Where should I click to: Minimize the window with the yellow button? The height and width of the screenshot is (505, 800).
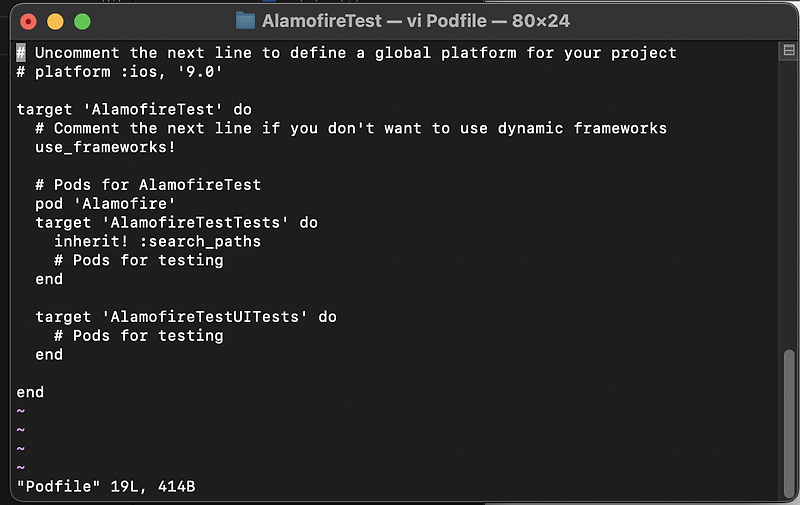(55, 22)
